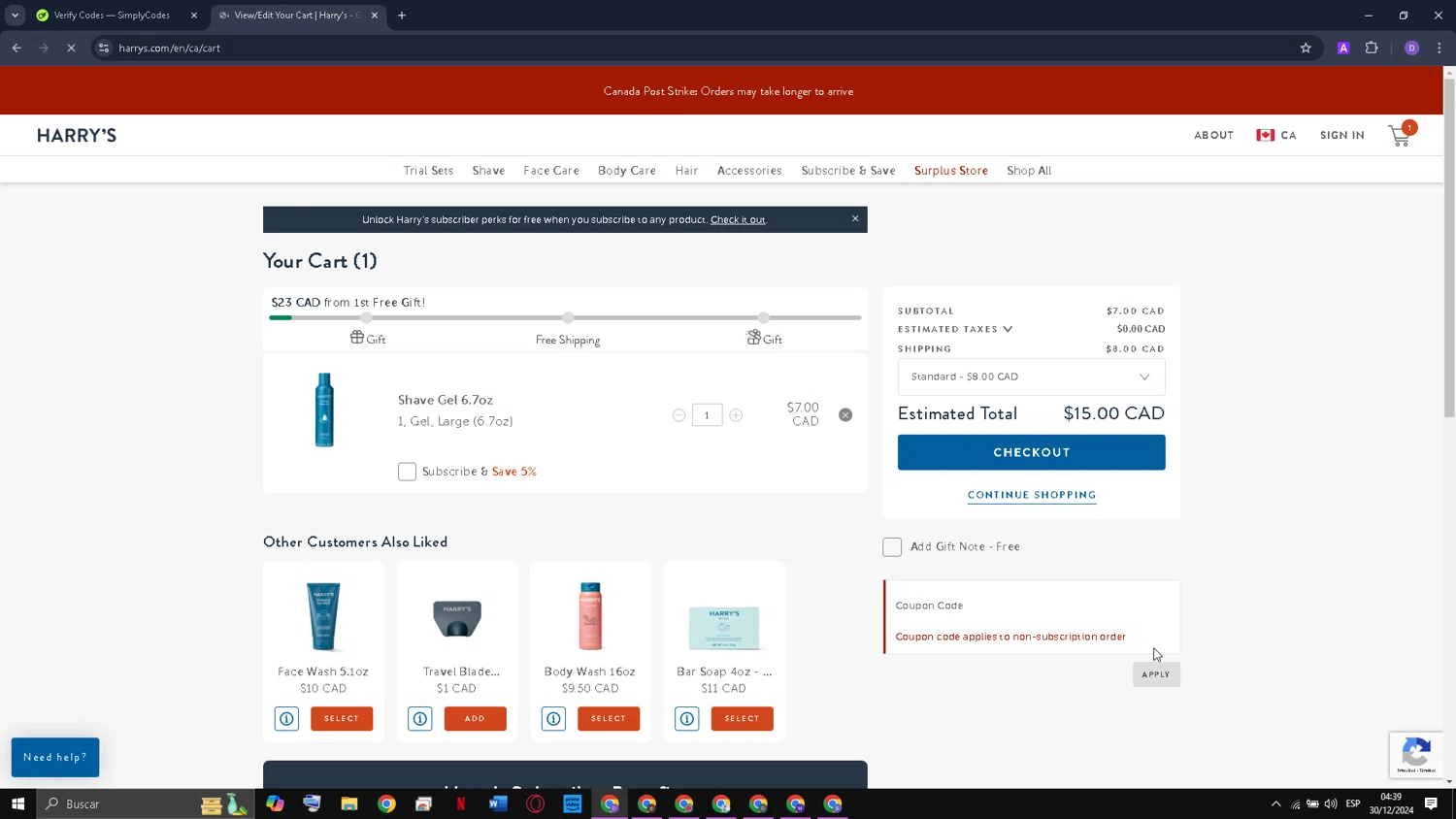Image resolution: width=1456 pixels, height=819 pixels.
Task: Stop page loading with X button
Action: pyautogui.click(x=71, y=48)
